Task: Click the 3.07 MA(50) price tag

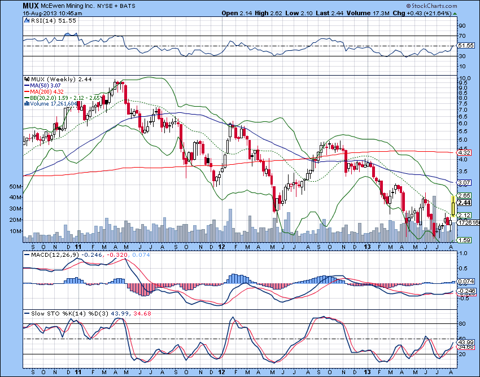Action: click(465, 183)
